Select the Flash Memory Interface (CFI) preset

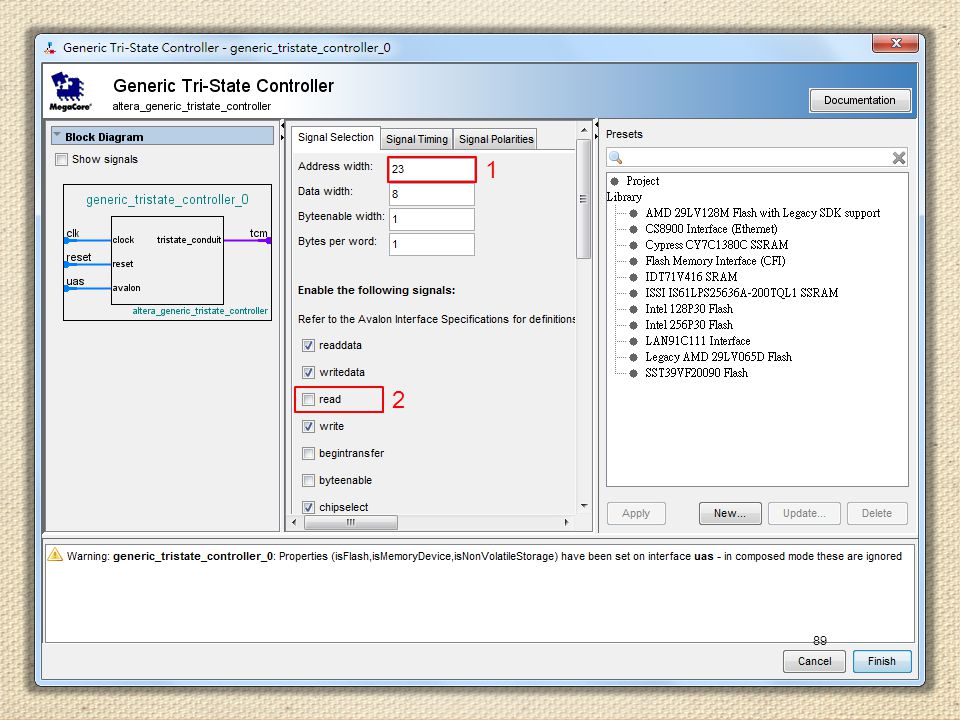click(x=714, y=261)
